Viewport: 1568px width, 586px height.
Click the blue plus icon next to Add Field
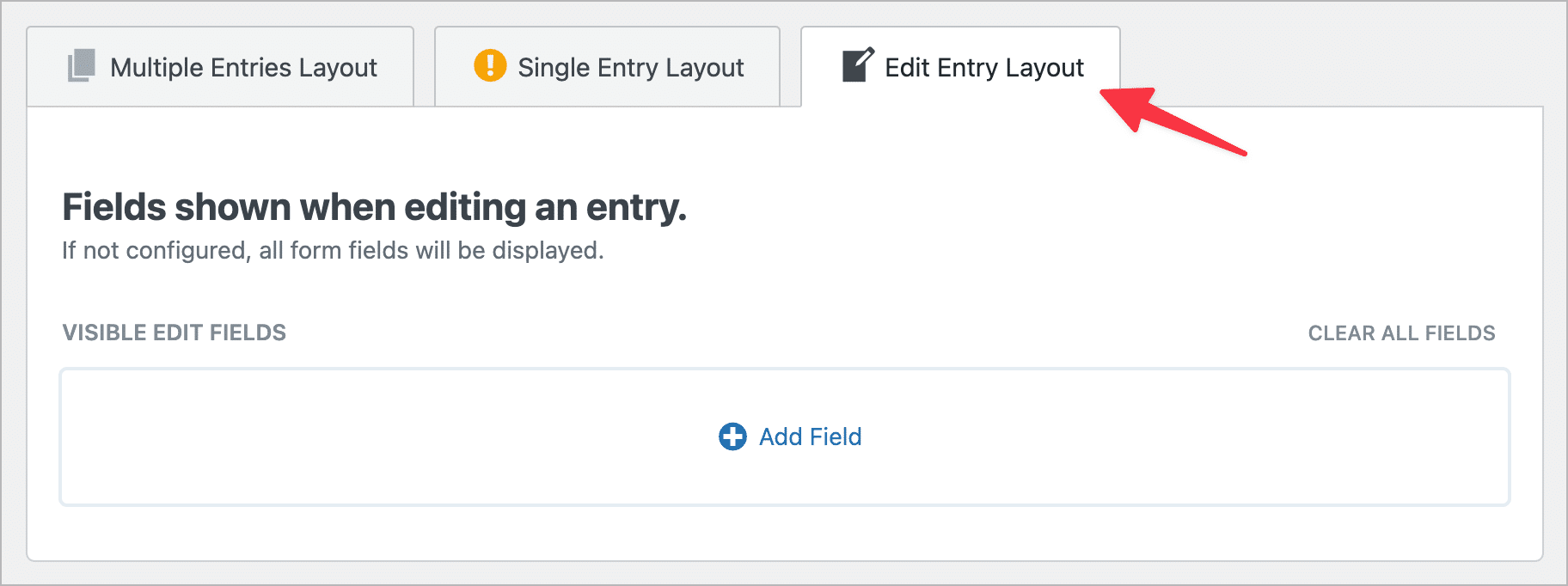732,437
